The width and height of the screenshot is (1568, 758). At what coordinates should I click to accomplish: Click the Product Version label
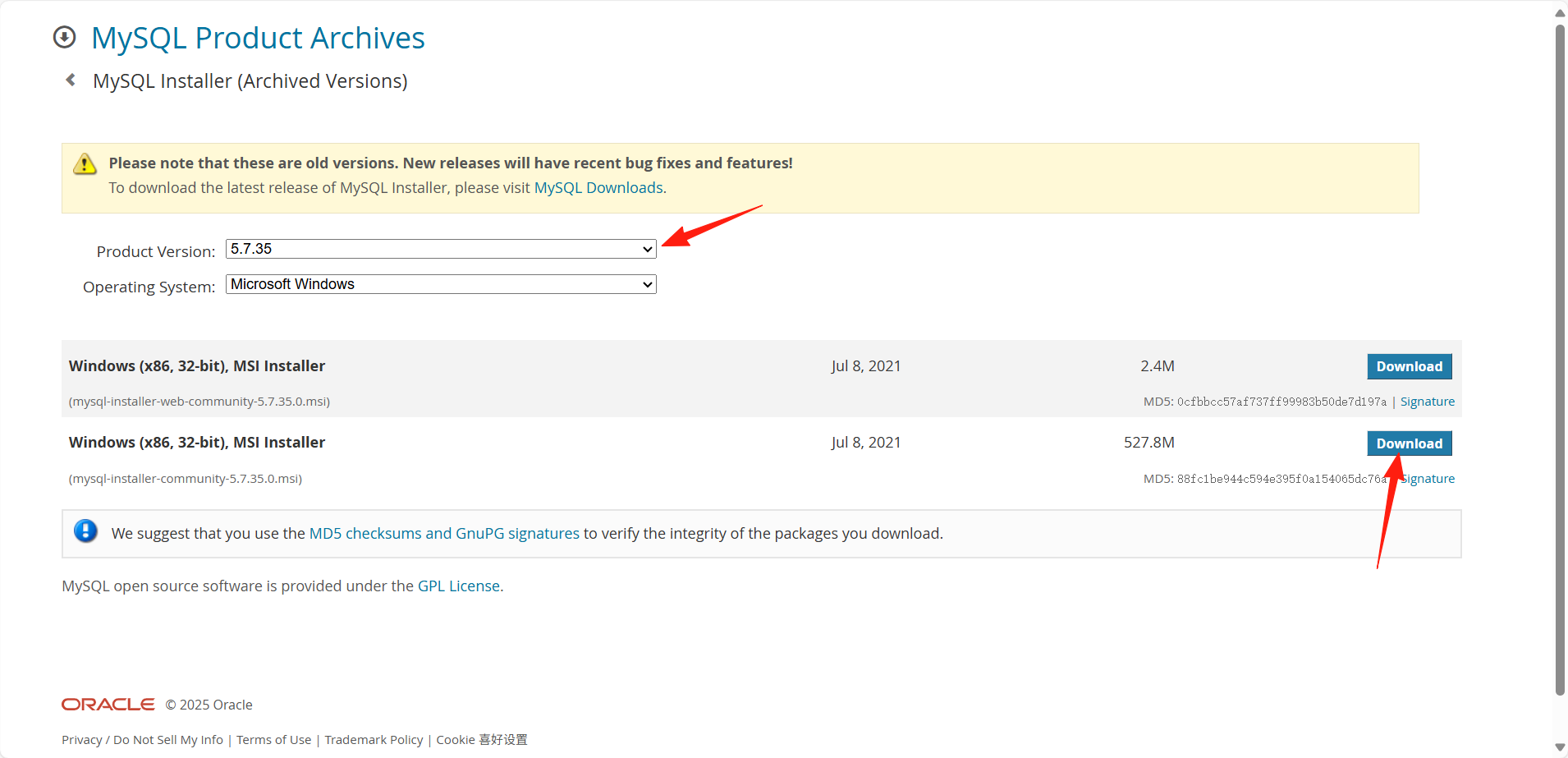point(156,251)
